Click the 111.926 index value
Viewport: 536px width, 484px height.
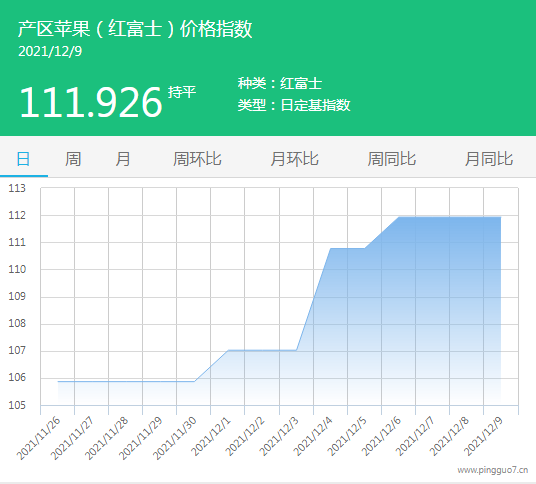tap(91, 102)
